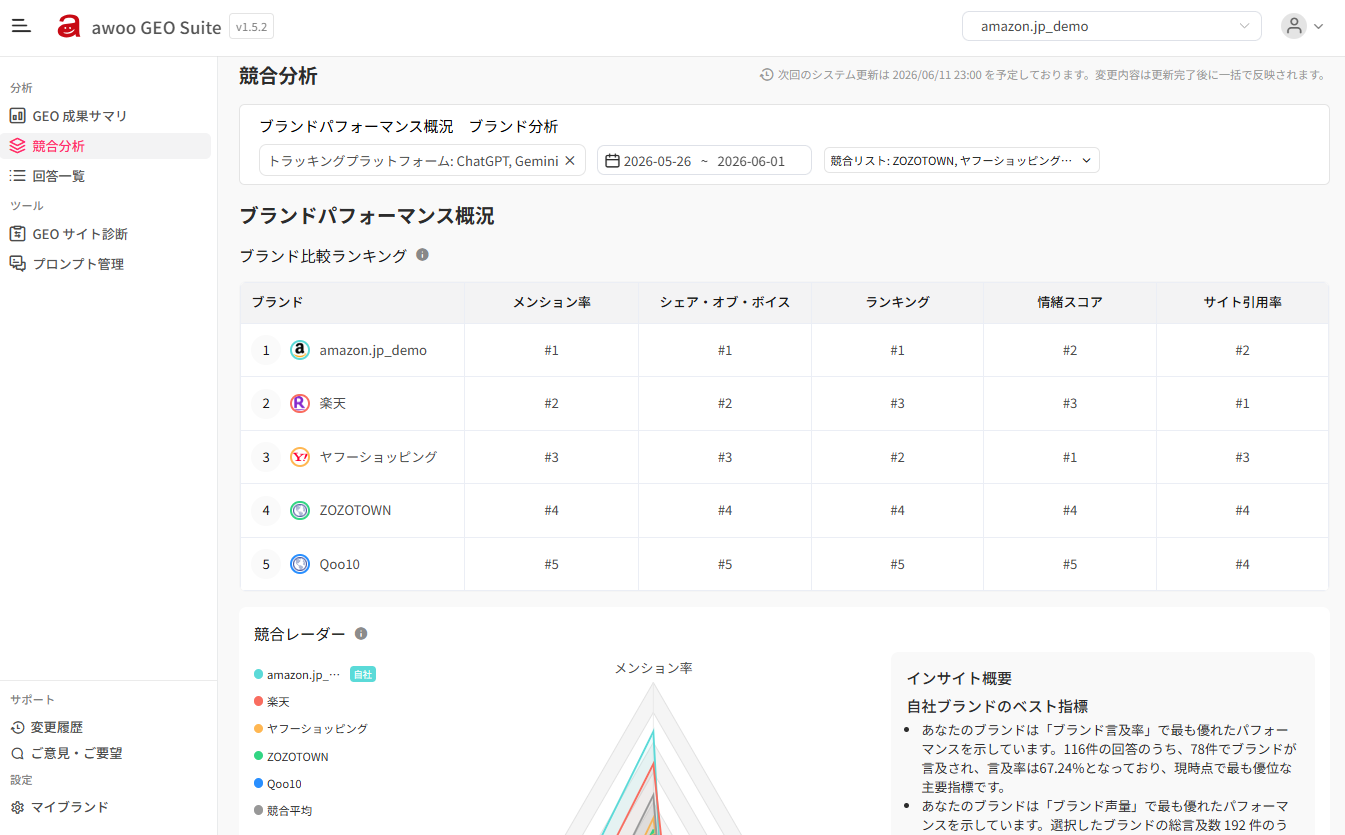Toggle the hamburger sidebar menu

tap(21, 26)
